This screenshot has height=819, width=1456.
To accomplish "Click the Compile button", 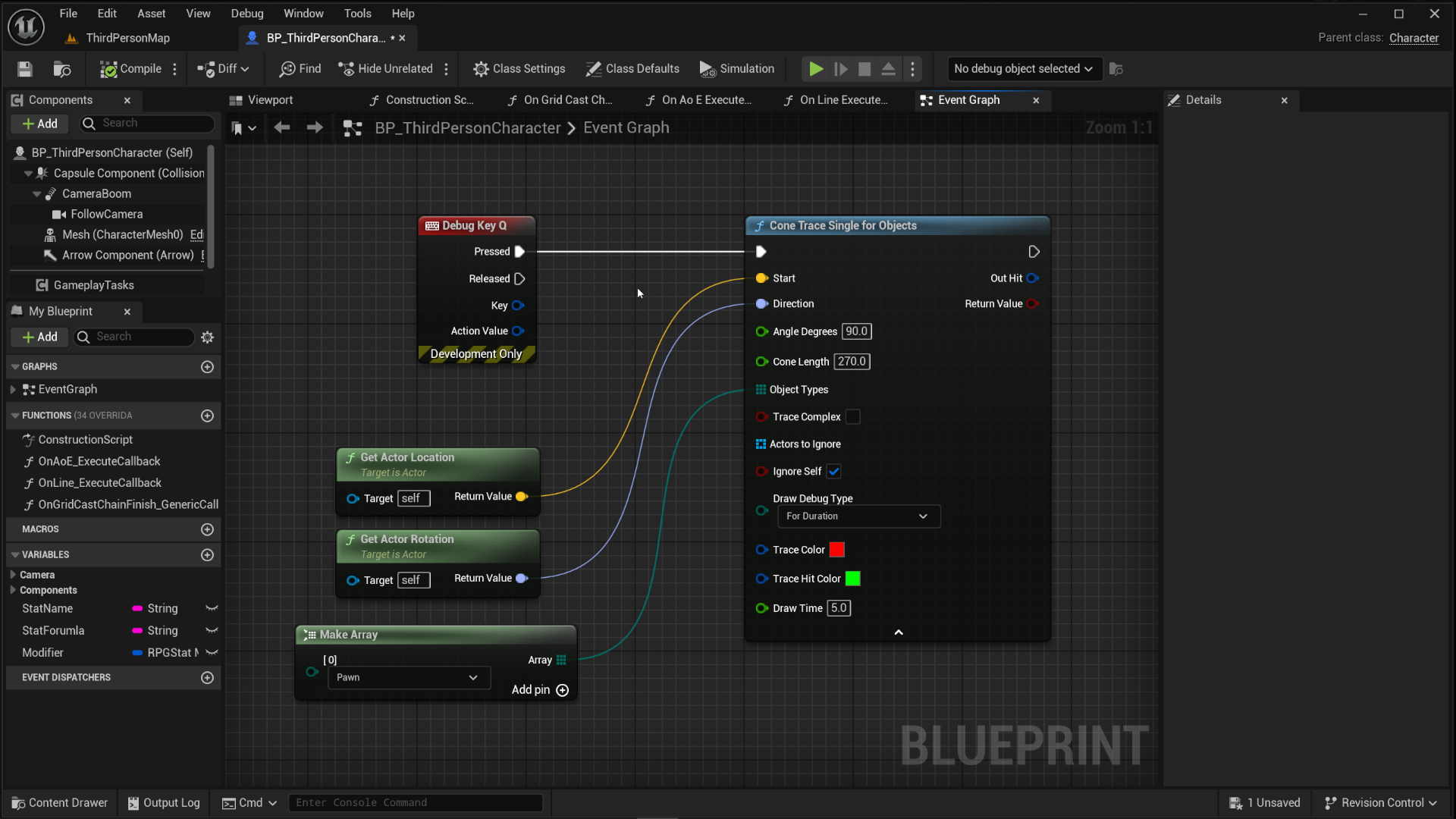I will (x=131, y=69).
